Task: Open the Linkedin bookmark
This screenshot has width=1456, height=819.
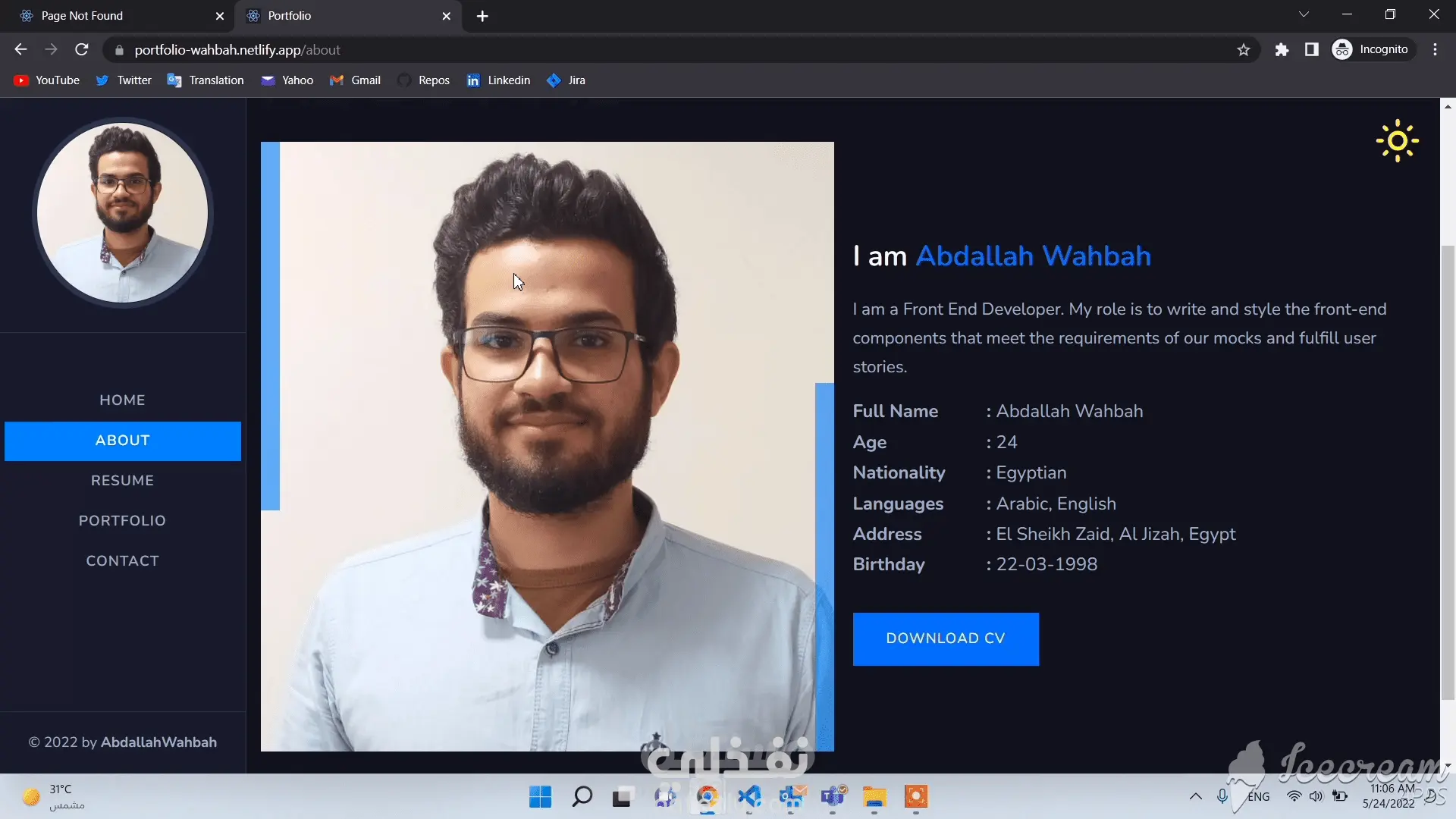Action: click(x=498, y=80)
